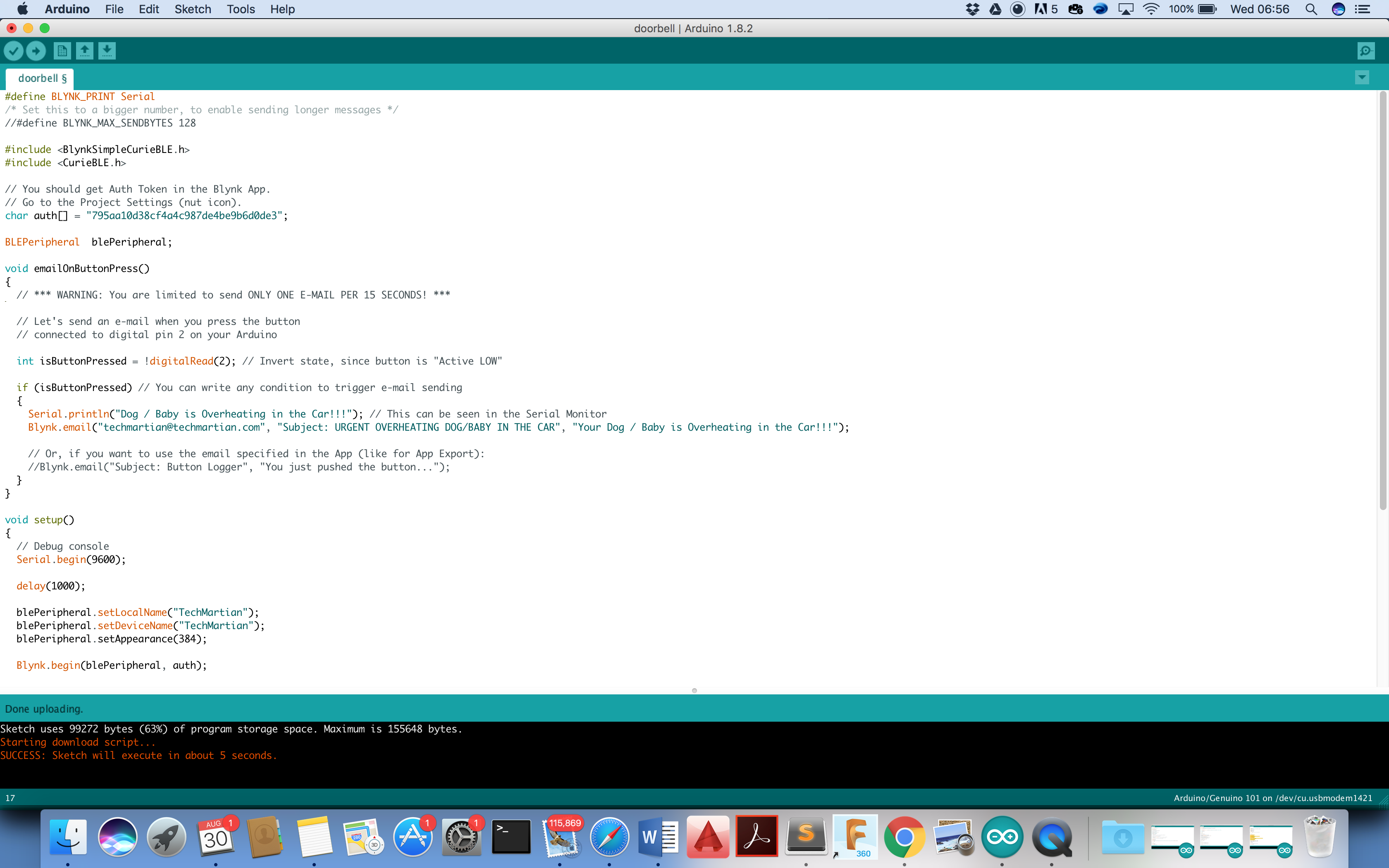The image size is (1389, 868).
Task: Open System Preferences gear in Dock
Action: tap(461, 837)
